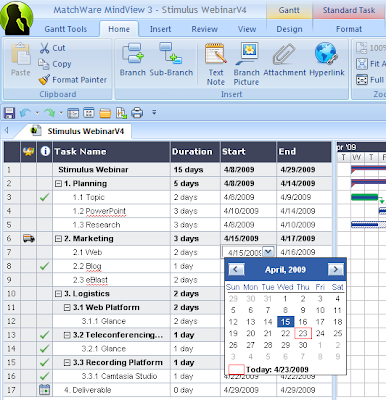Undo the last action

pos(25,113)
